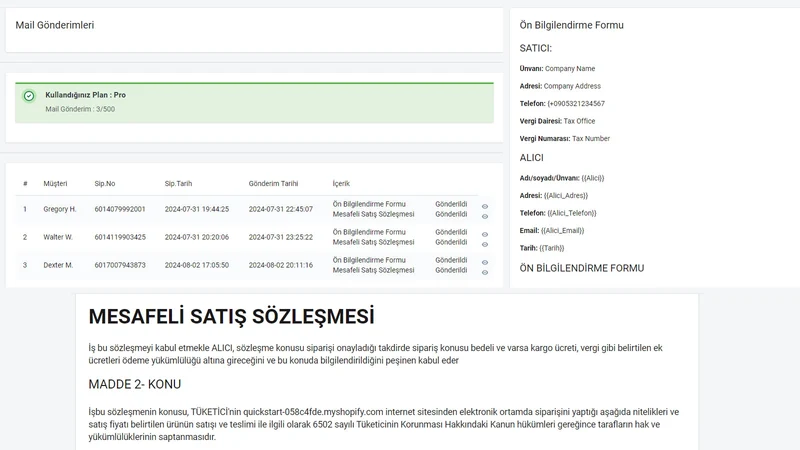Click order number 6017007943873
Image resolution: width=800 pixels, height=450 pixels.
(x=120, y=265)
